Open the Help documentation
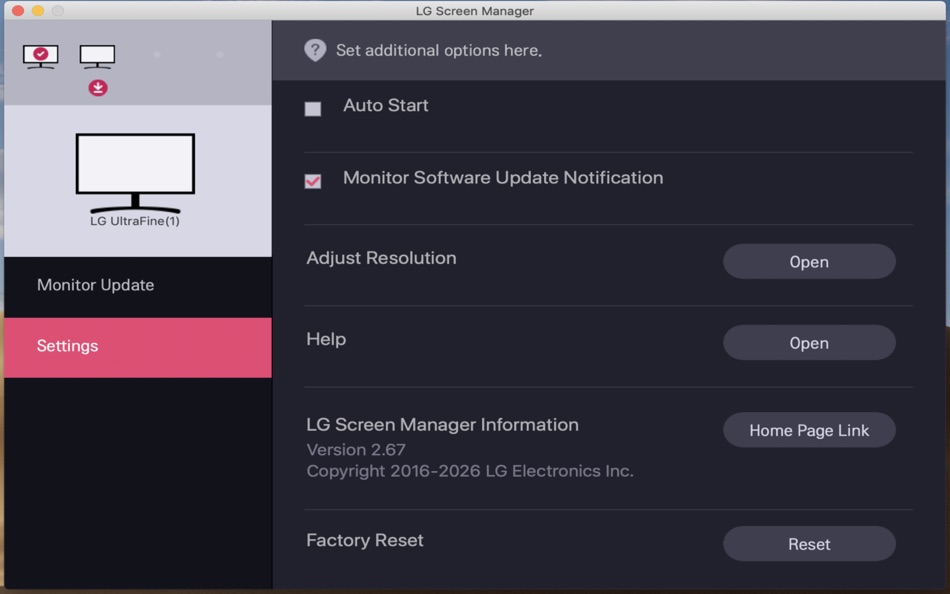Viewport: 950px width, 594px height. pos(809,342)
